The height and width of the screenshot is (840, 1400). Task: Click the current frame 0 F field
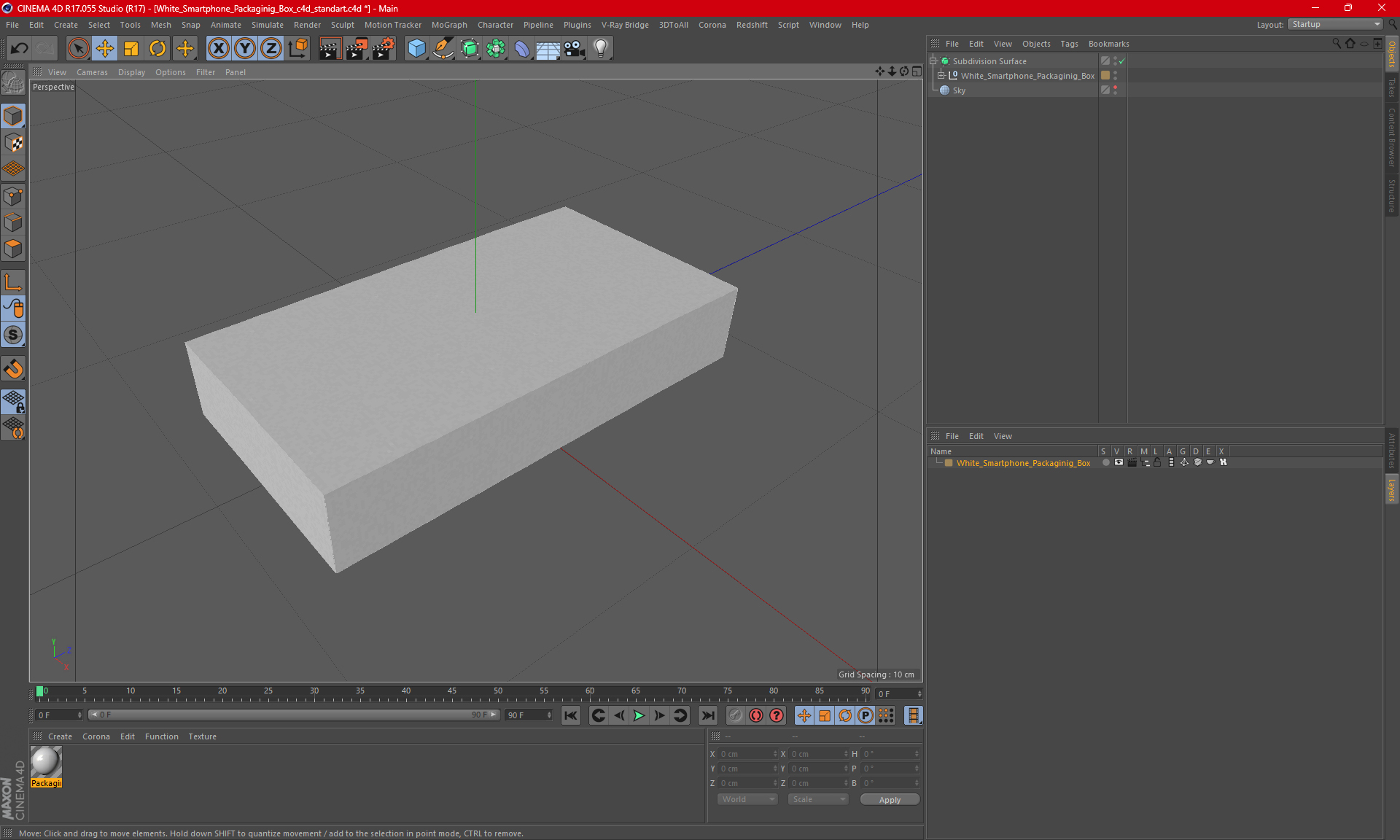click(x=899, y=693)
